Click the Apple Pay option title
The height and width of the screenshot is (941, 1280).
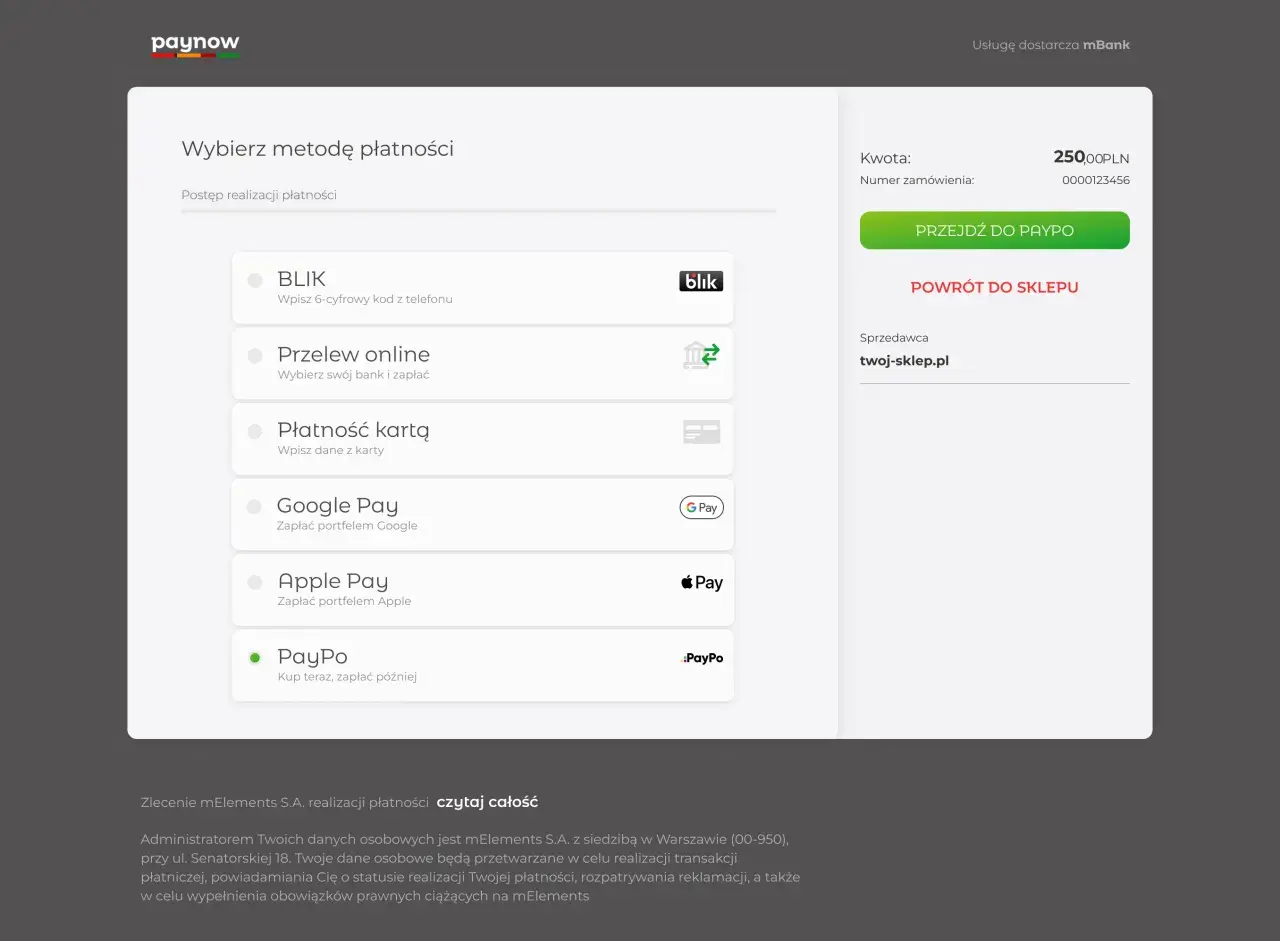[333, 581]
